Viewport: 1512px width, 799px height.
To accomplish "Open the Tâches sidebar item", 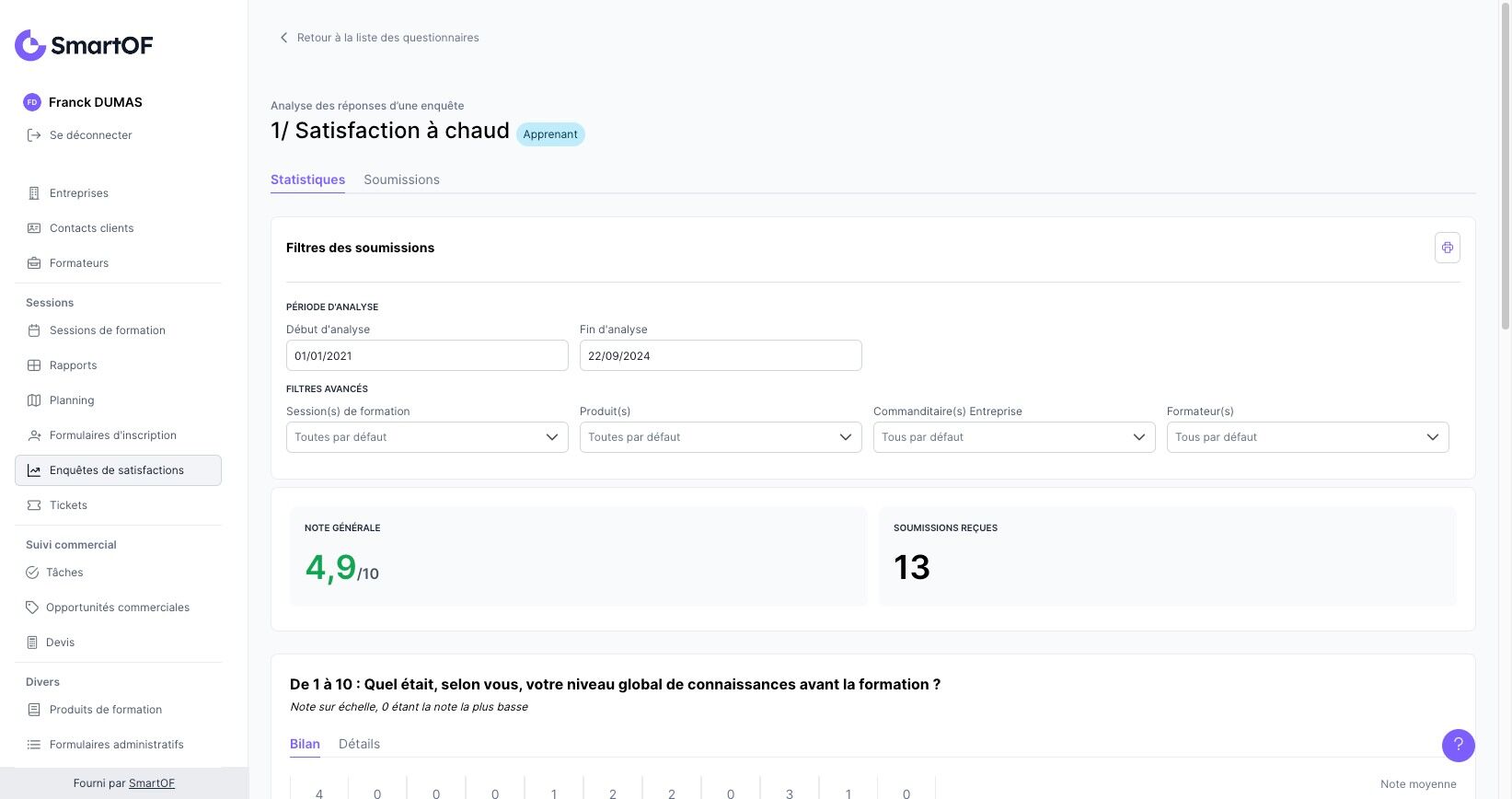I will coord(64,573).
